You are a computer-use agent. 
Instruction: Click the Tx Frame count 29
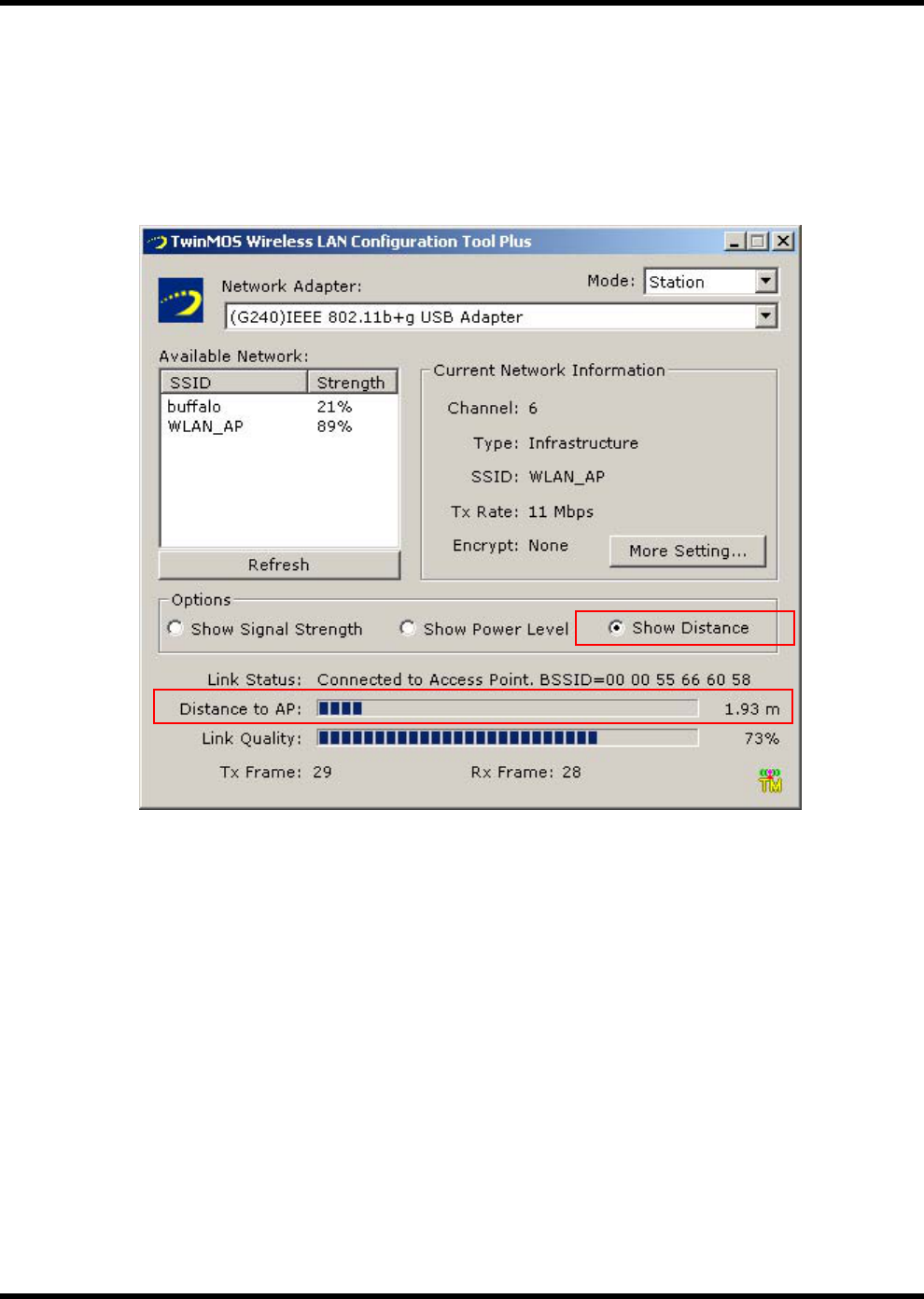(322, 773)
